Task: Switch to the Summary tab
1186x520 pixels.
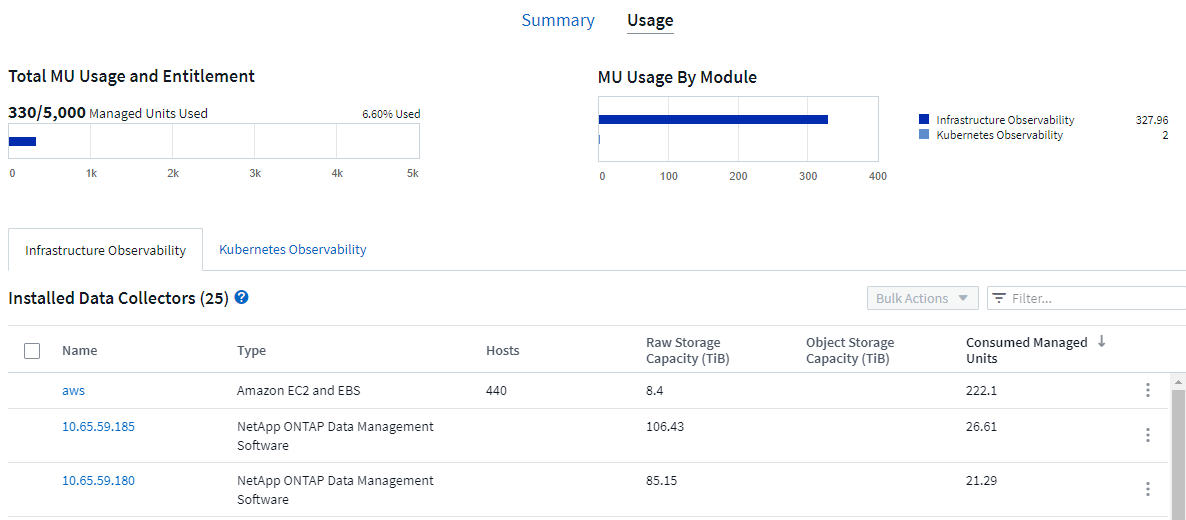Action: [558, 20]
